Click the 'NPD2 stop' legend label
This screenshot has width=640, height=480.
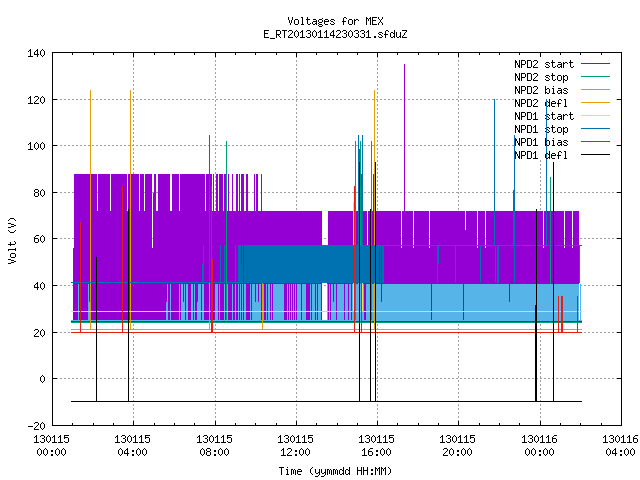pyautogui.click(x=541, y=77)
